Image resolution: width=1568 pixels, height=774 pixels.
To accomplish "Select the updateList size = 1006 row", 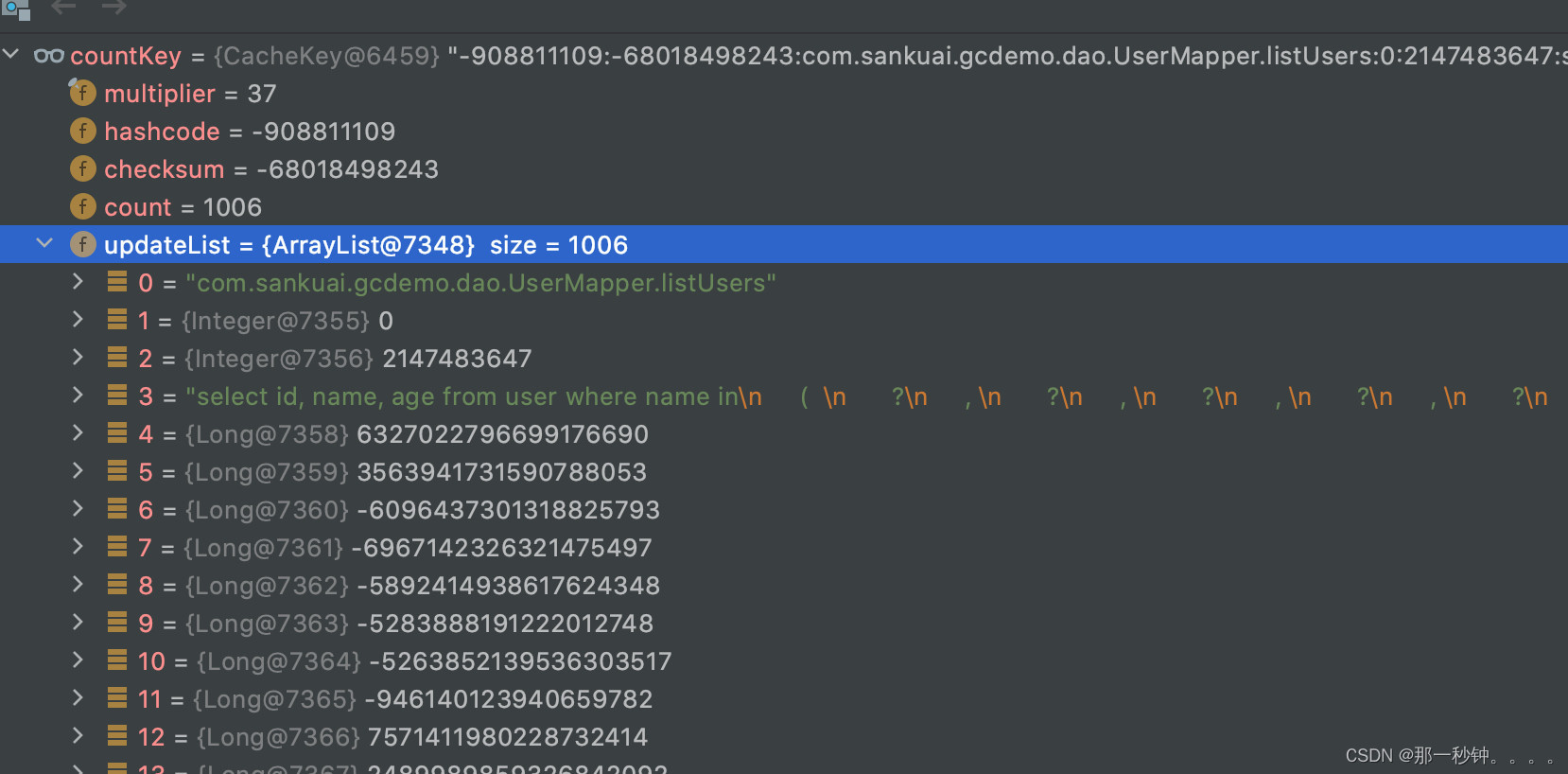I will pyautogui.click(x=784, y=244).
